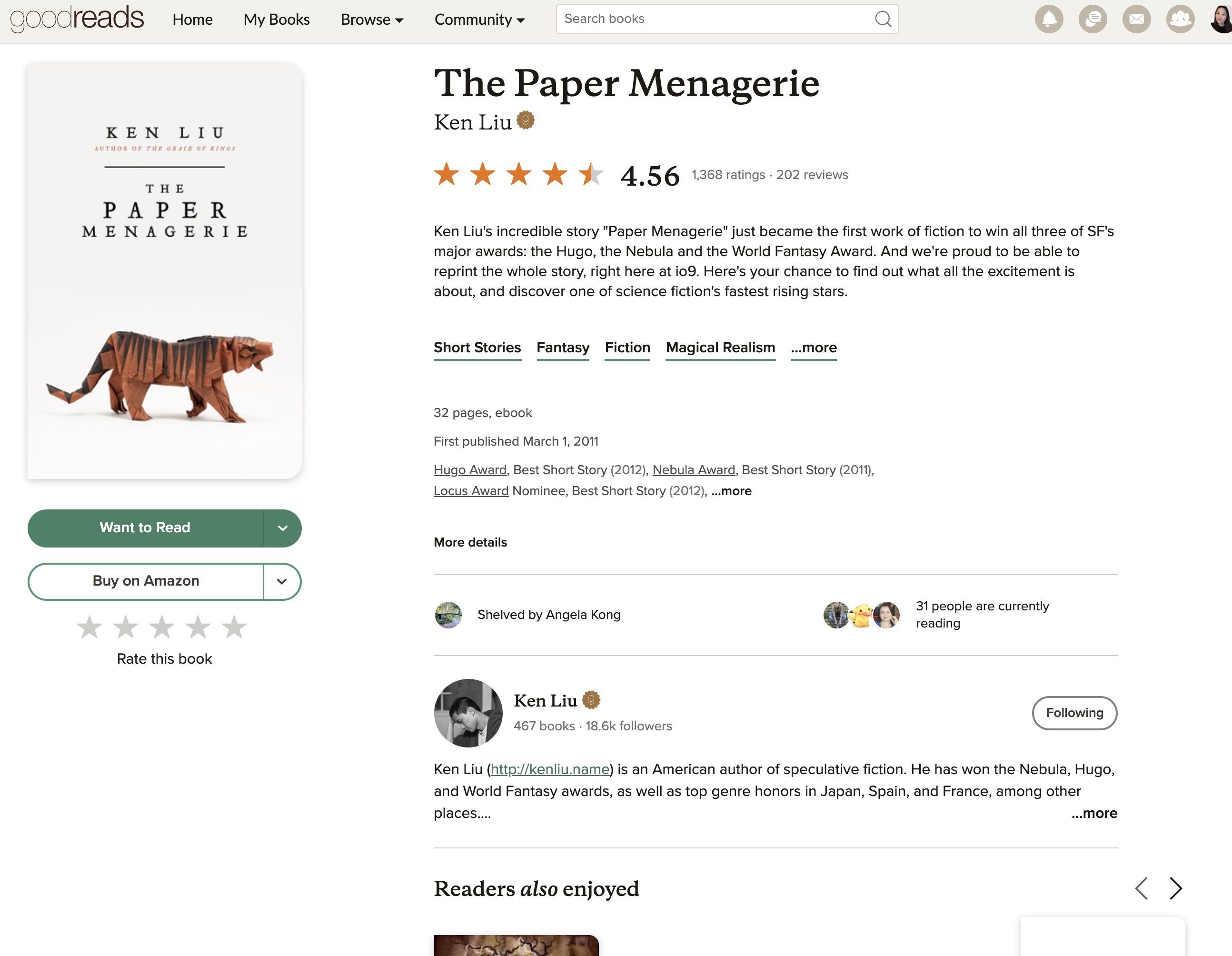Rate this book one star
This screenshot has height=956, width=1232.
point(89,627)
